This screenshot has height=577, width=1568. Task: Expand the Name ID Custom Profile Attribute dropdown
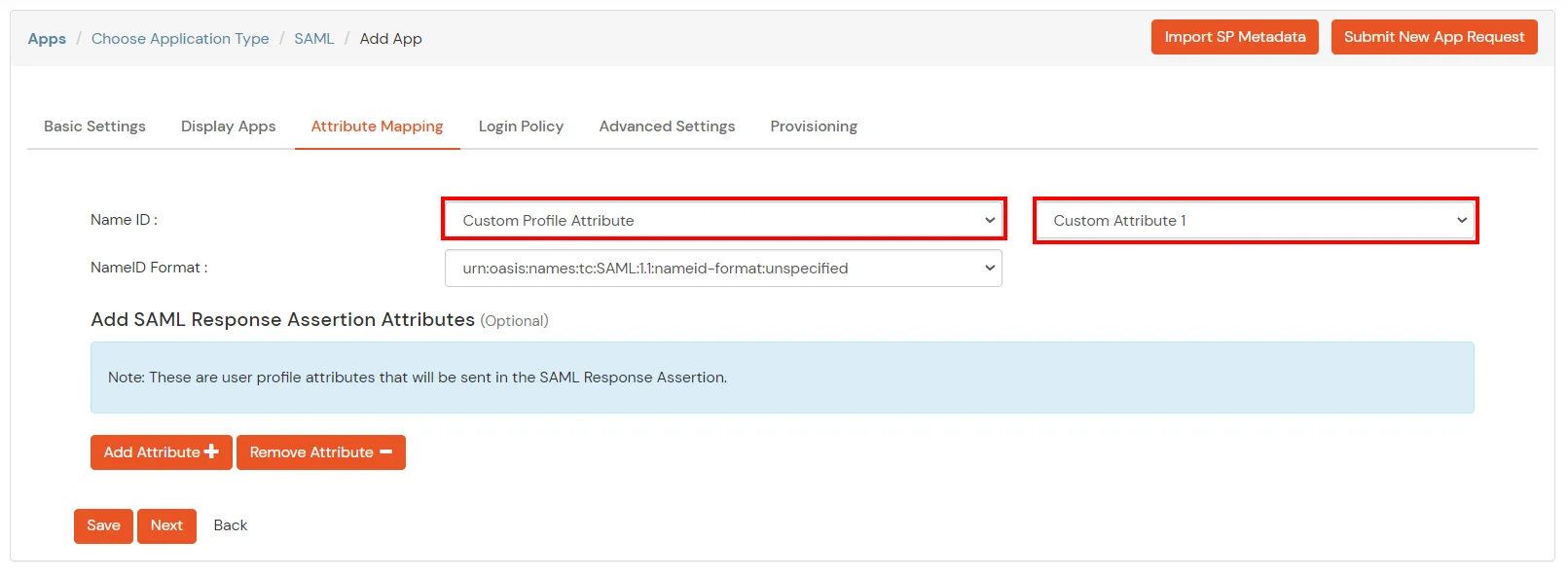click(723, 220)
